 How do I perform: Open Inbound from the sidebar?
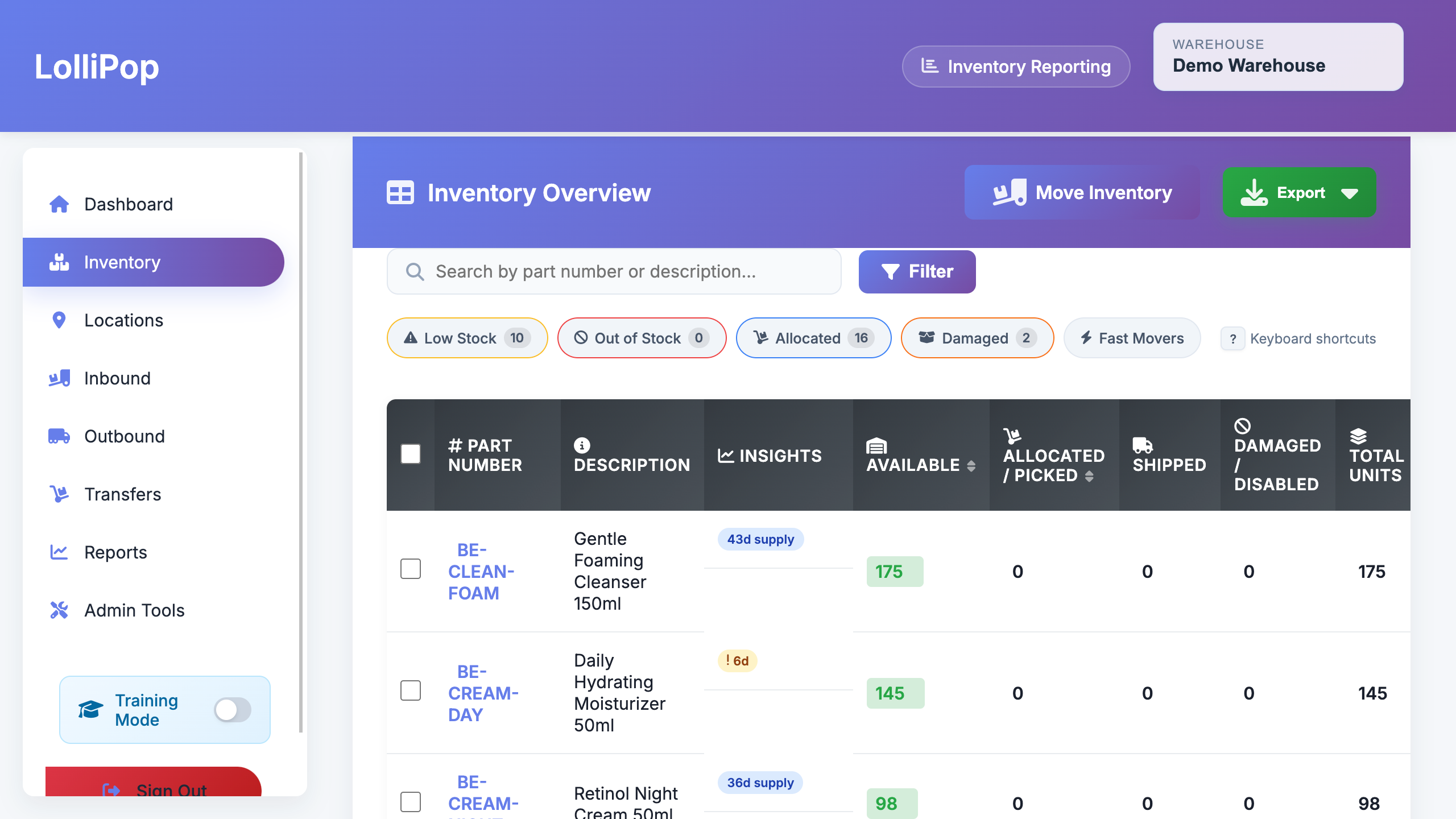pos(117,378)
